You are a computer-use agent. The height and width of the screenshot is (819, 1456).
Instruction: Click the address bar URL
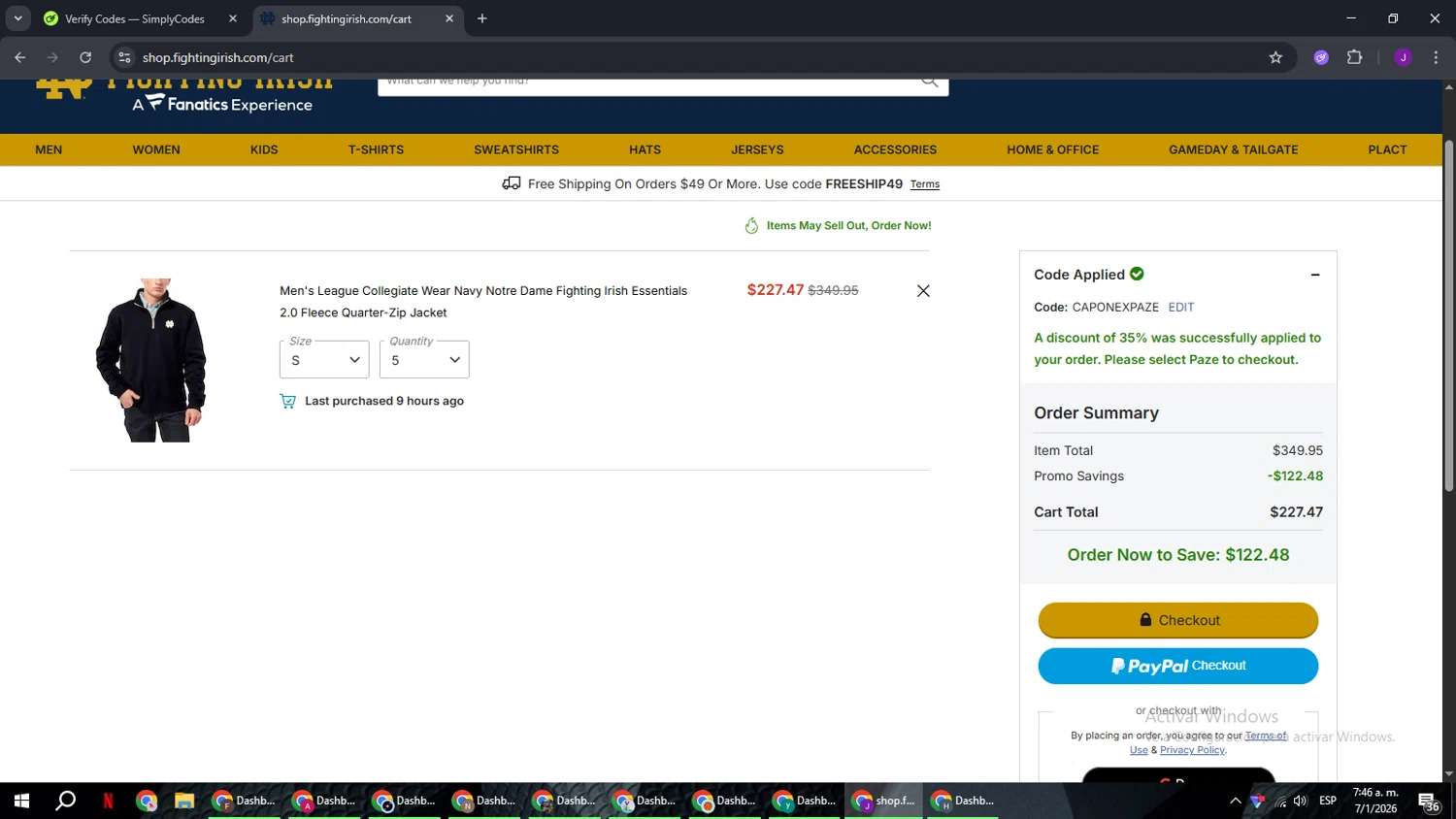[x=217, y=57]
